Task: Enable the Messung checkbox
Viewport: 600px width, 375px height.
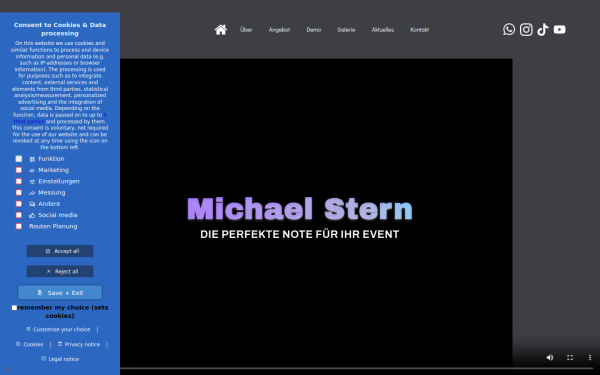Action: (19, 192)
